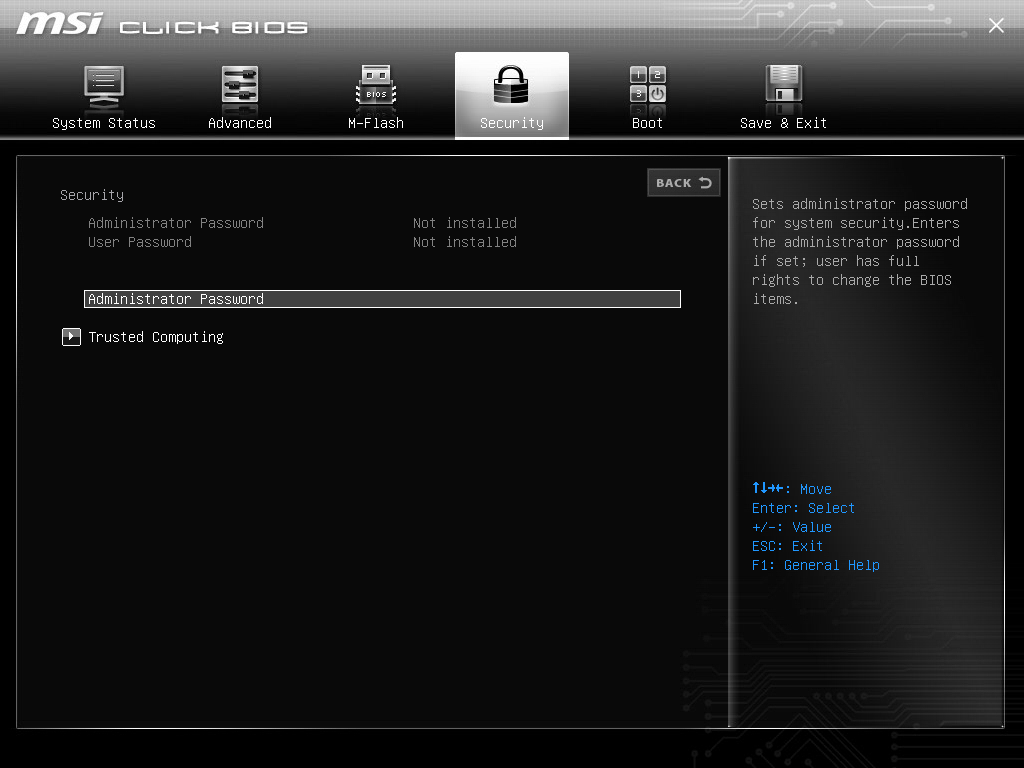
Task: Select the Security padlock icon
Action: coord(511,85)
